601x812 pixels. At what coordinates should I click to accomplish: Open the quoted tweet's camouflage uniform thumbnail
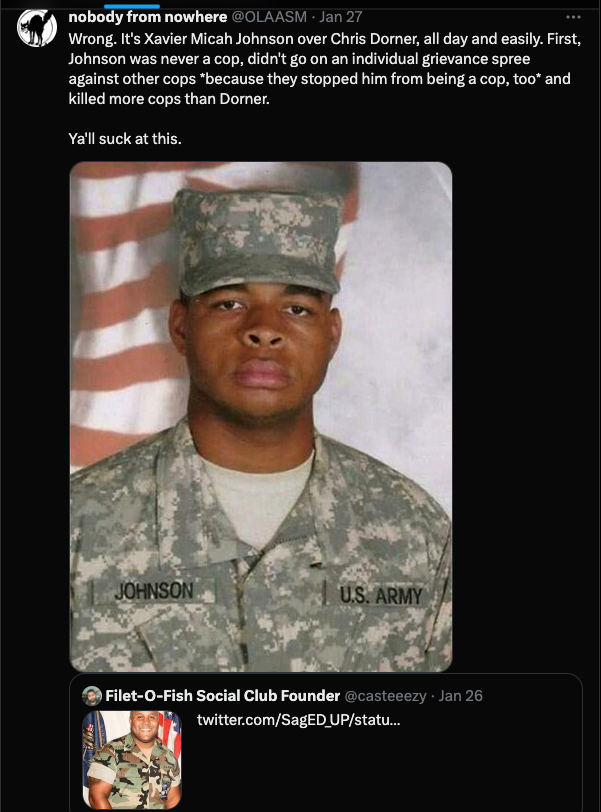point(131,760)
